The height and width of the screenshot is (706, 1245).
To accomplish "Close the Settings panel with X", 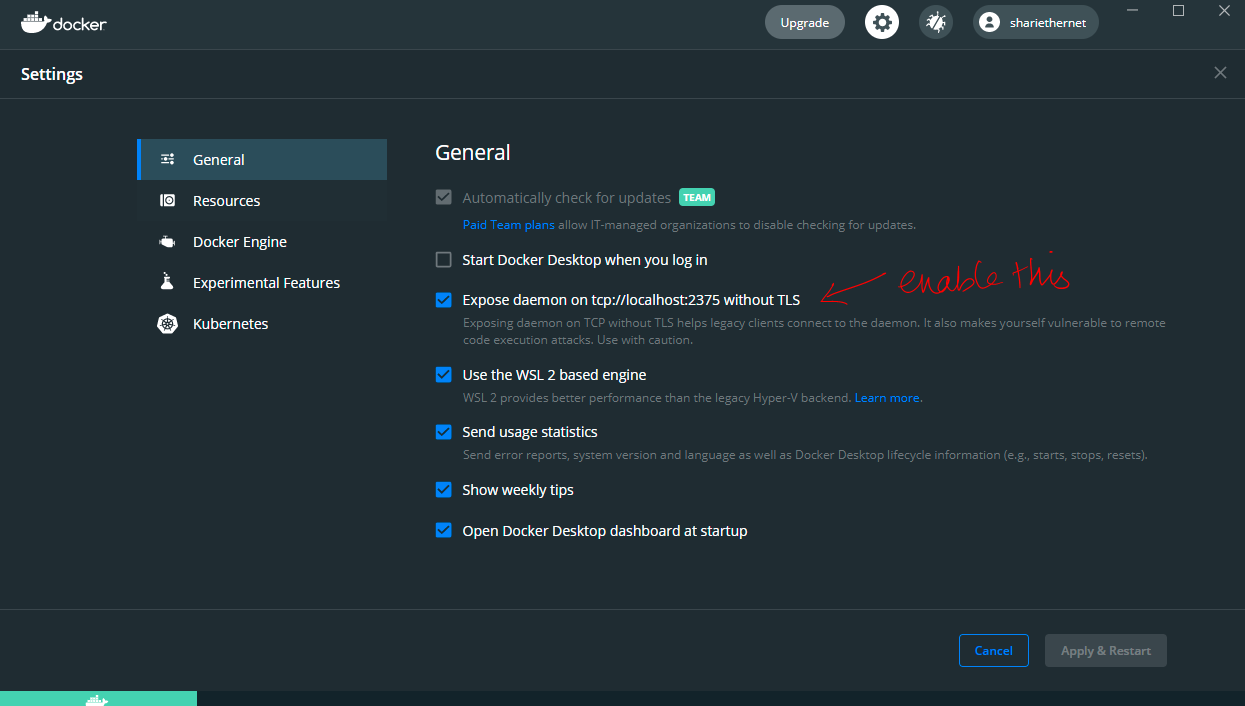I will [1220, 73].
